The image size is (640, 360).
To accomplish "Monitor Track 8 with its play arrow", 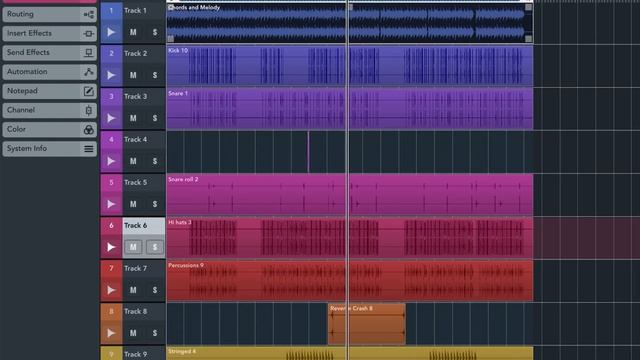I will click(x=111, y=333).
